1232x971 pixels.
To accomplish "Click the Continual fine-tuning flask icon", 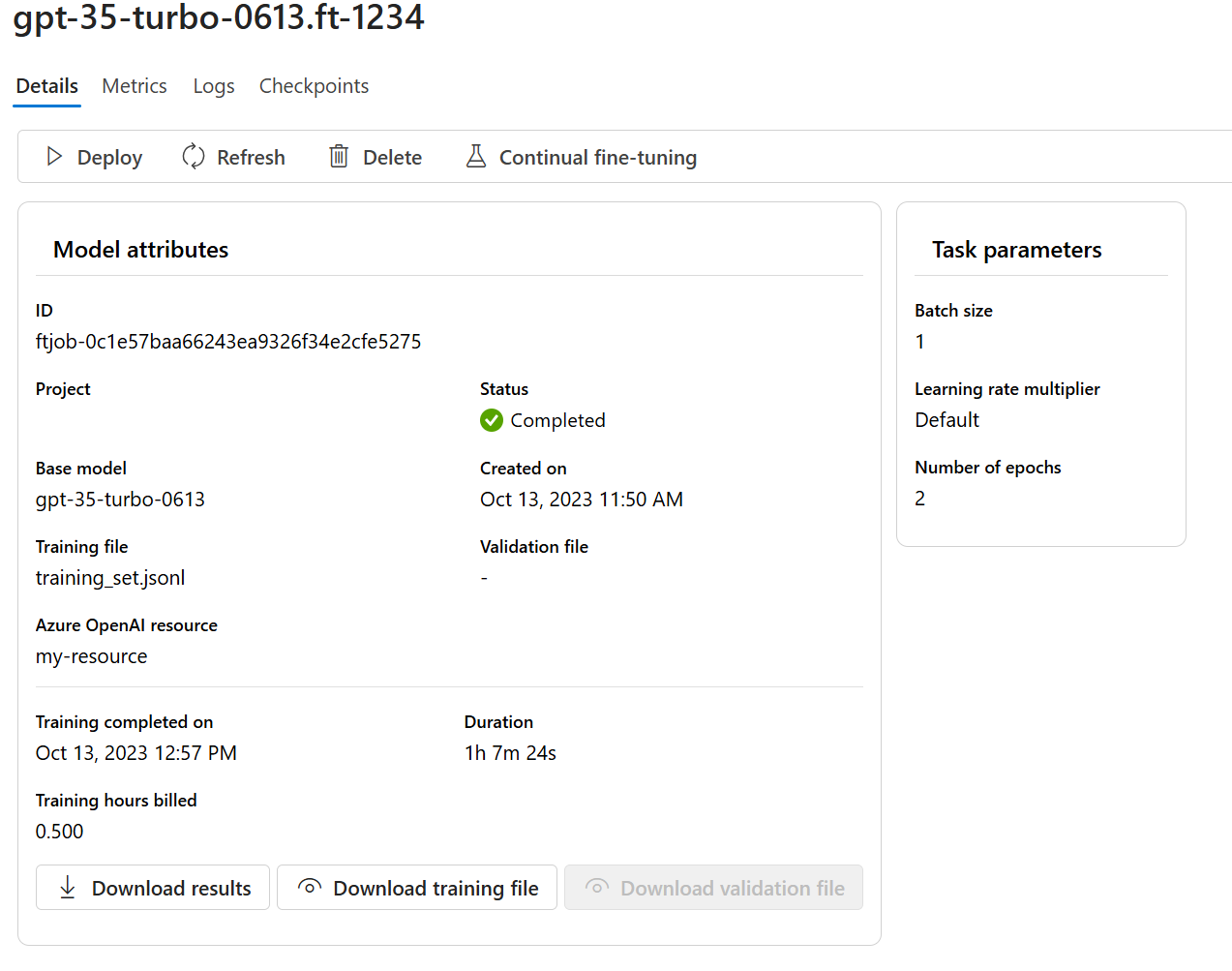I will coord(476,156).
